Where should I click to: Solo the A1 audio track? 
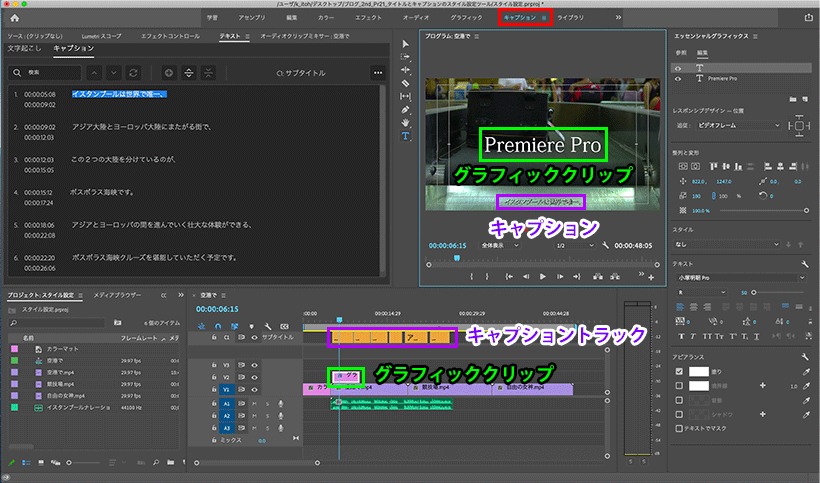267,404
